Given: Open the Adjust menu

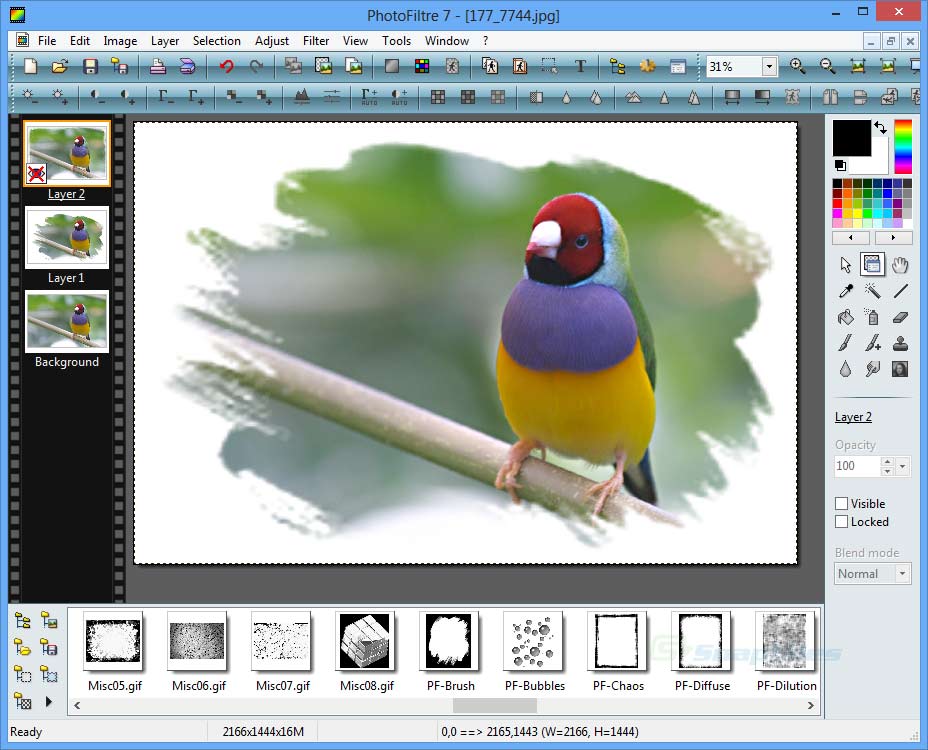Looking at the screenshot, I should [272, 41].
